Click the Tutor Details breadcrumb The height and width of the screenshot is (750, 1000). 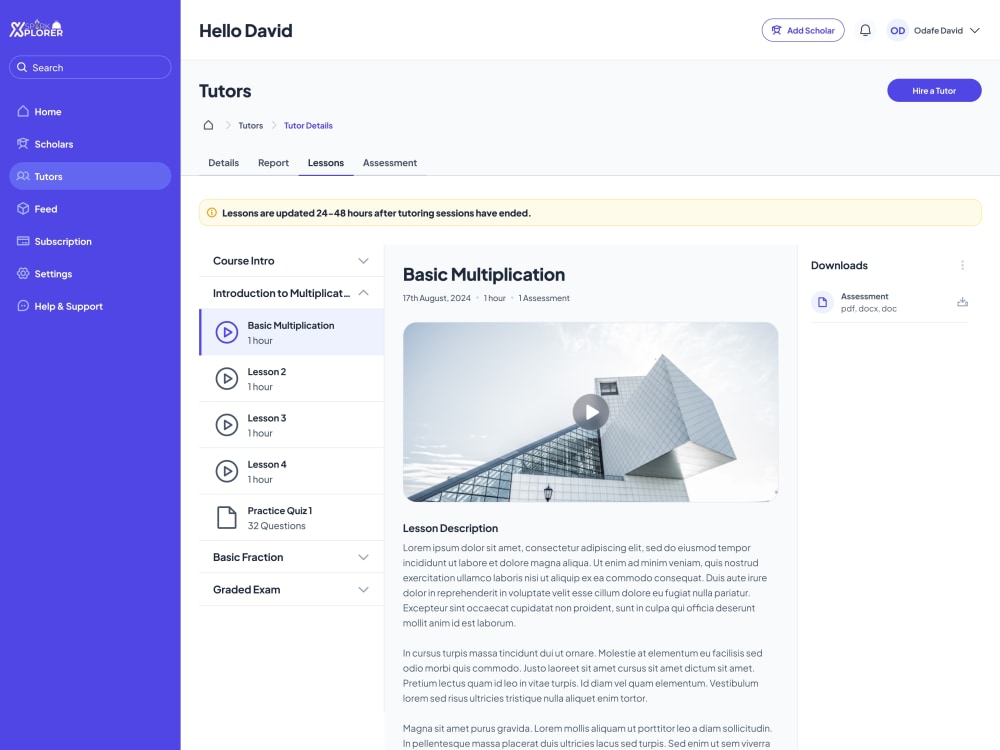pos(308,126)
